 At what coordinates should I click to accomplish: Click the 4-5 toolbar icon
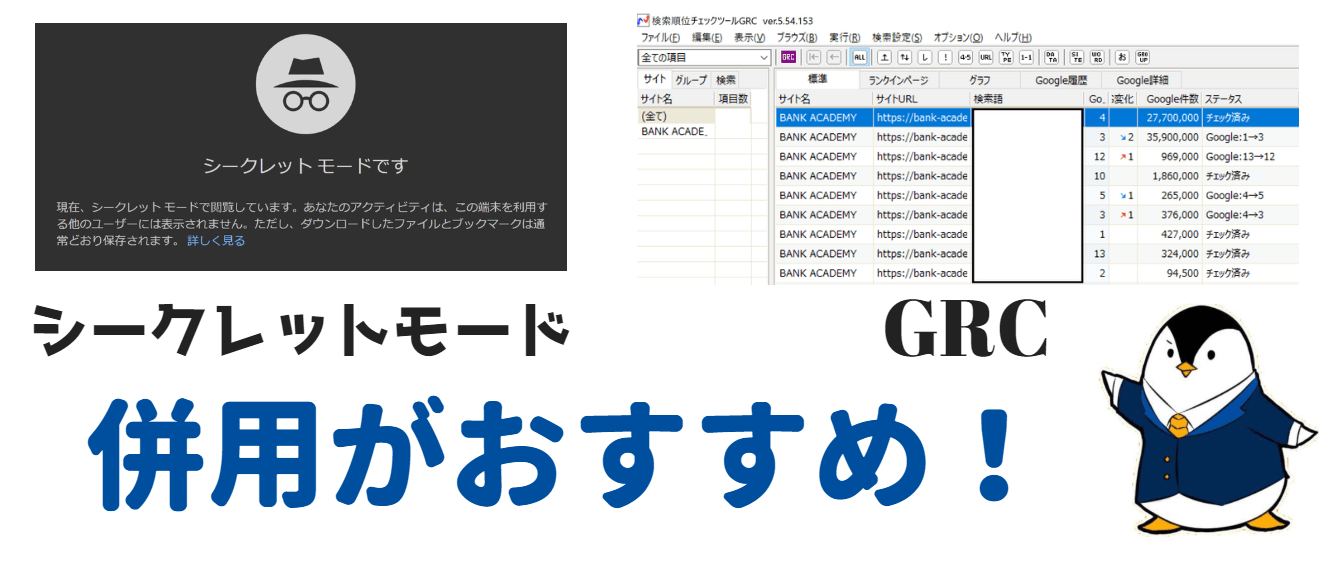[965, 57]
